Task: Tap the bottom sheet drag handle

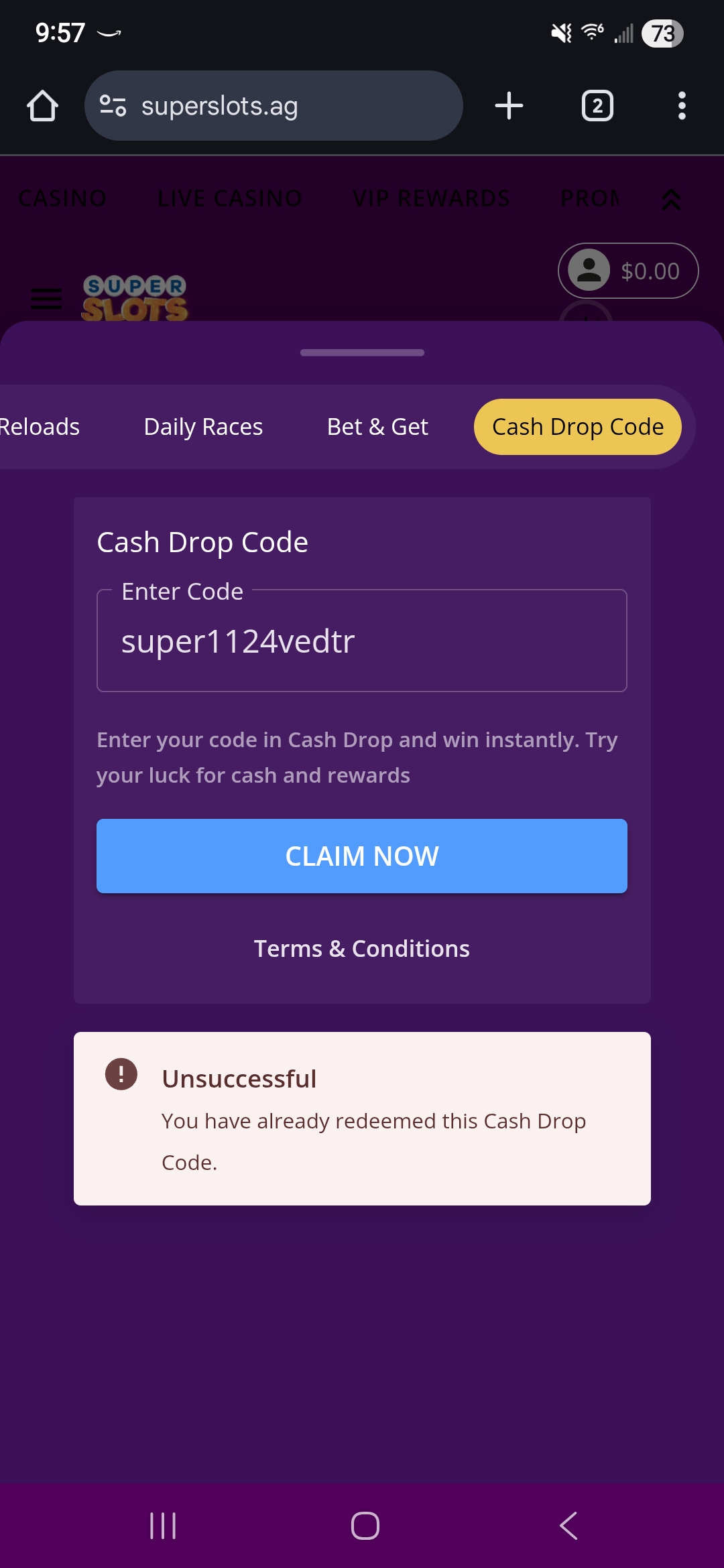Action: [362, 352]
